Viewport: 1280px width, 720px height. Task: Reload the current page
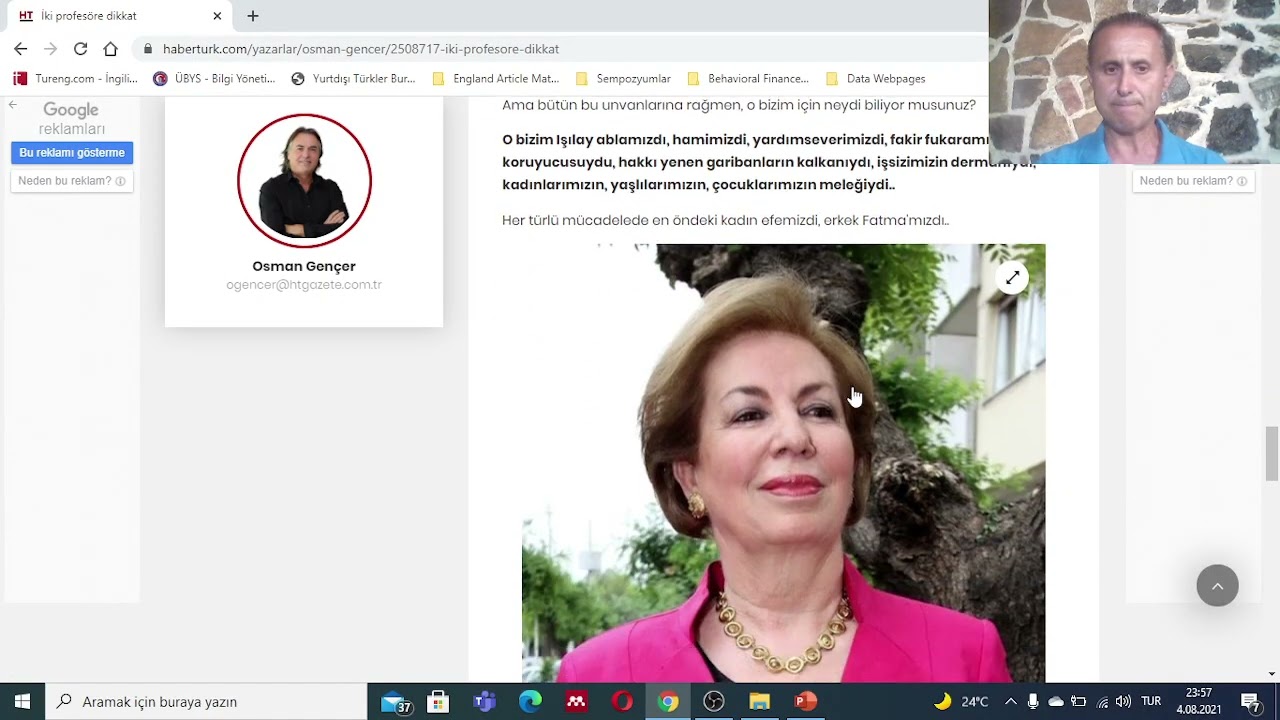click(x=81, y=48)
